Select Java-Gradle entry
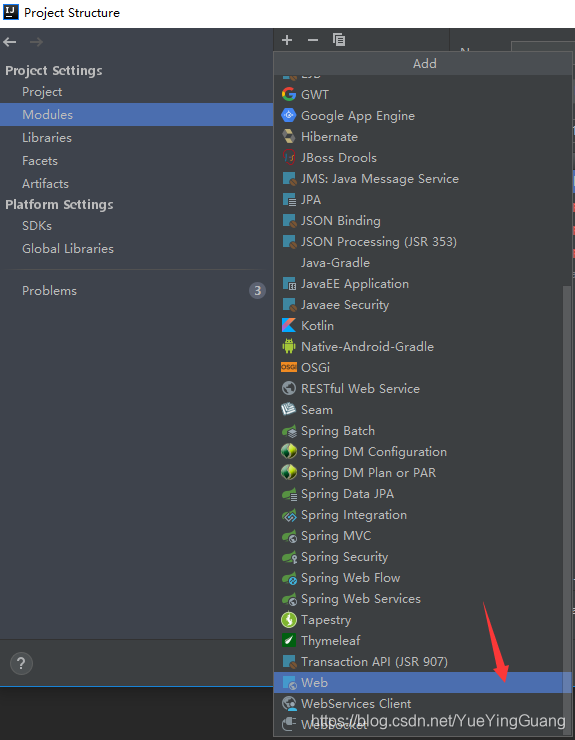Viewport: 575px width, 740px height. tap(422, 262)
